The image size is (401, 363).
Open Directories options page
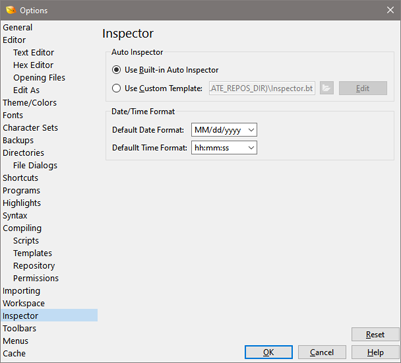23,153
